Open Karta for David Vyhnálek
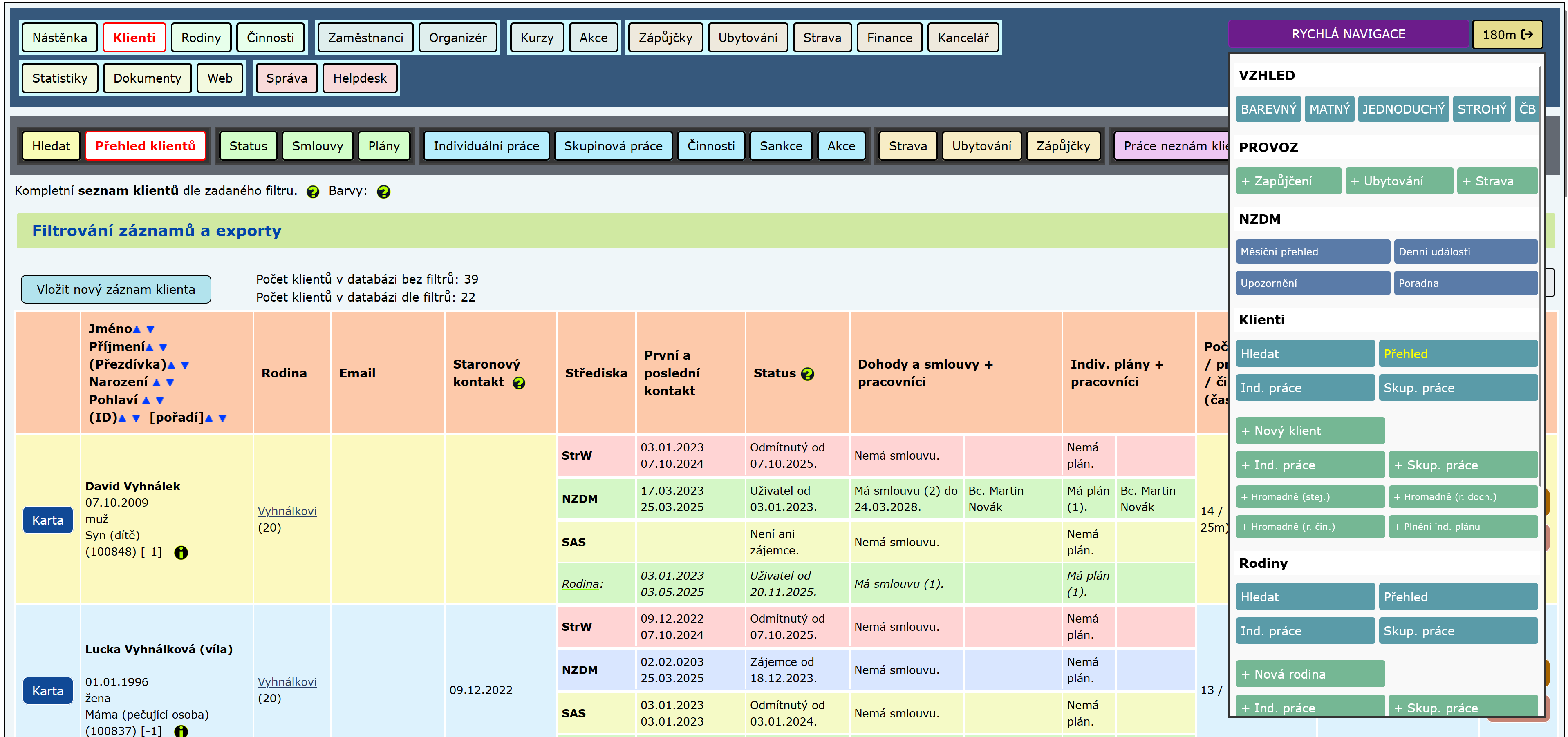 pyautogui.click(x=47, y=520)
